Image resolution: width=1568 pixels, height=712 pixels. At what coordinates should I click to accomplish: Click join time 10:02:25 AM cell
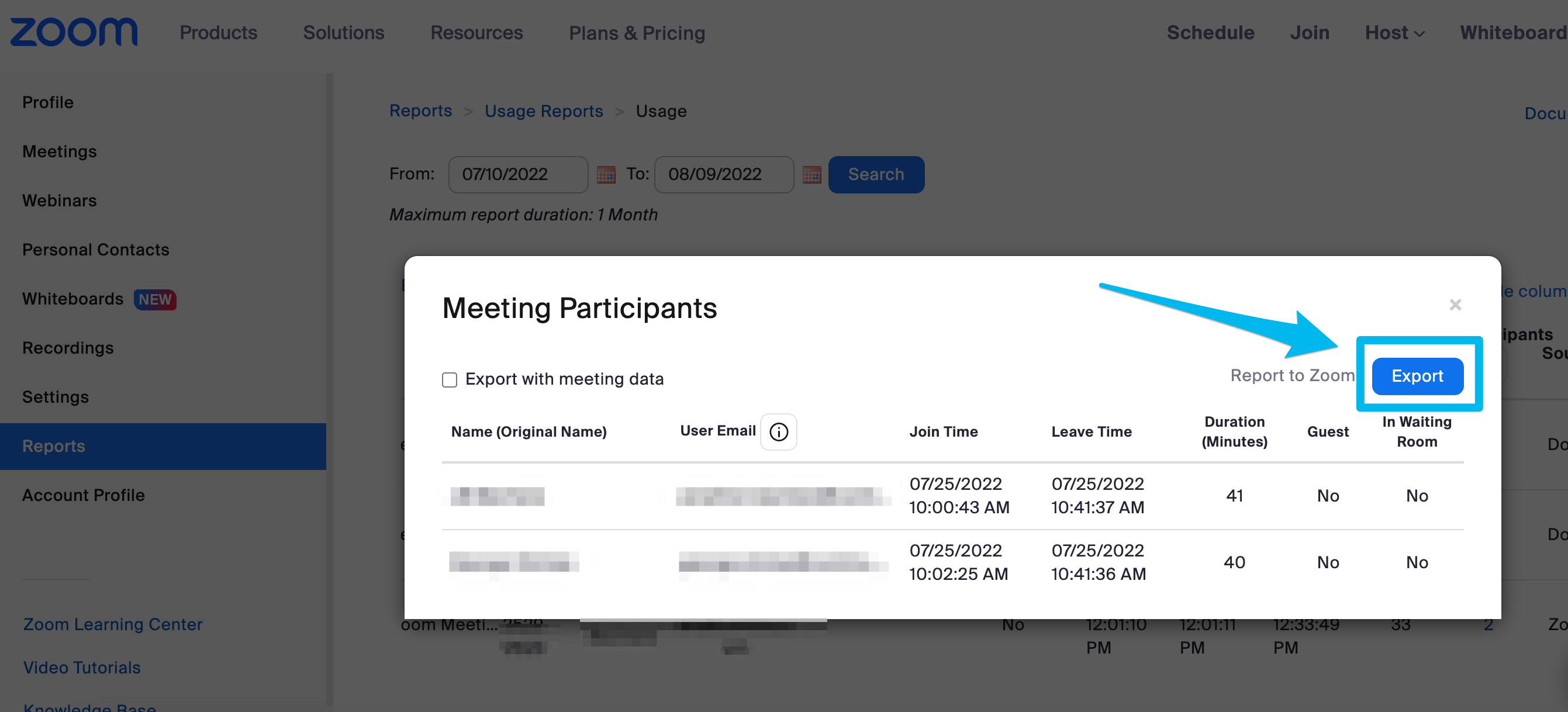958,562
